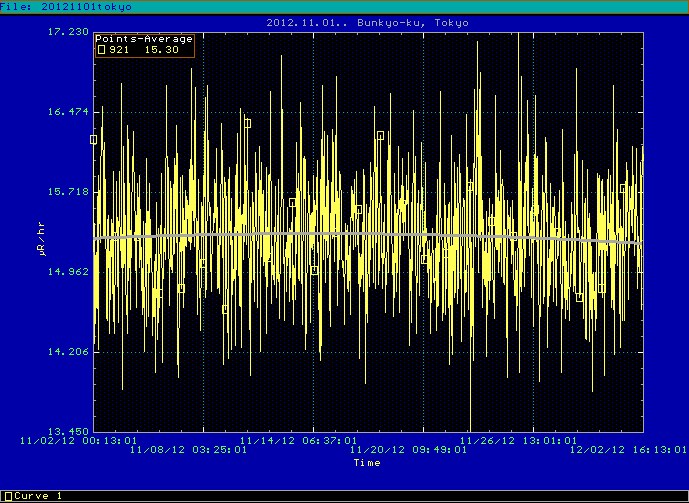Click the square marker in Points-Average legend
The height and width of the screenshot is (503, 689).
point(101,49)
